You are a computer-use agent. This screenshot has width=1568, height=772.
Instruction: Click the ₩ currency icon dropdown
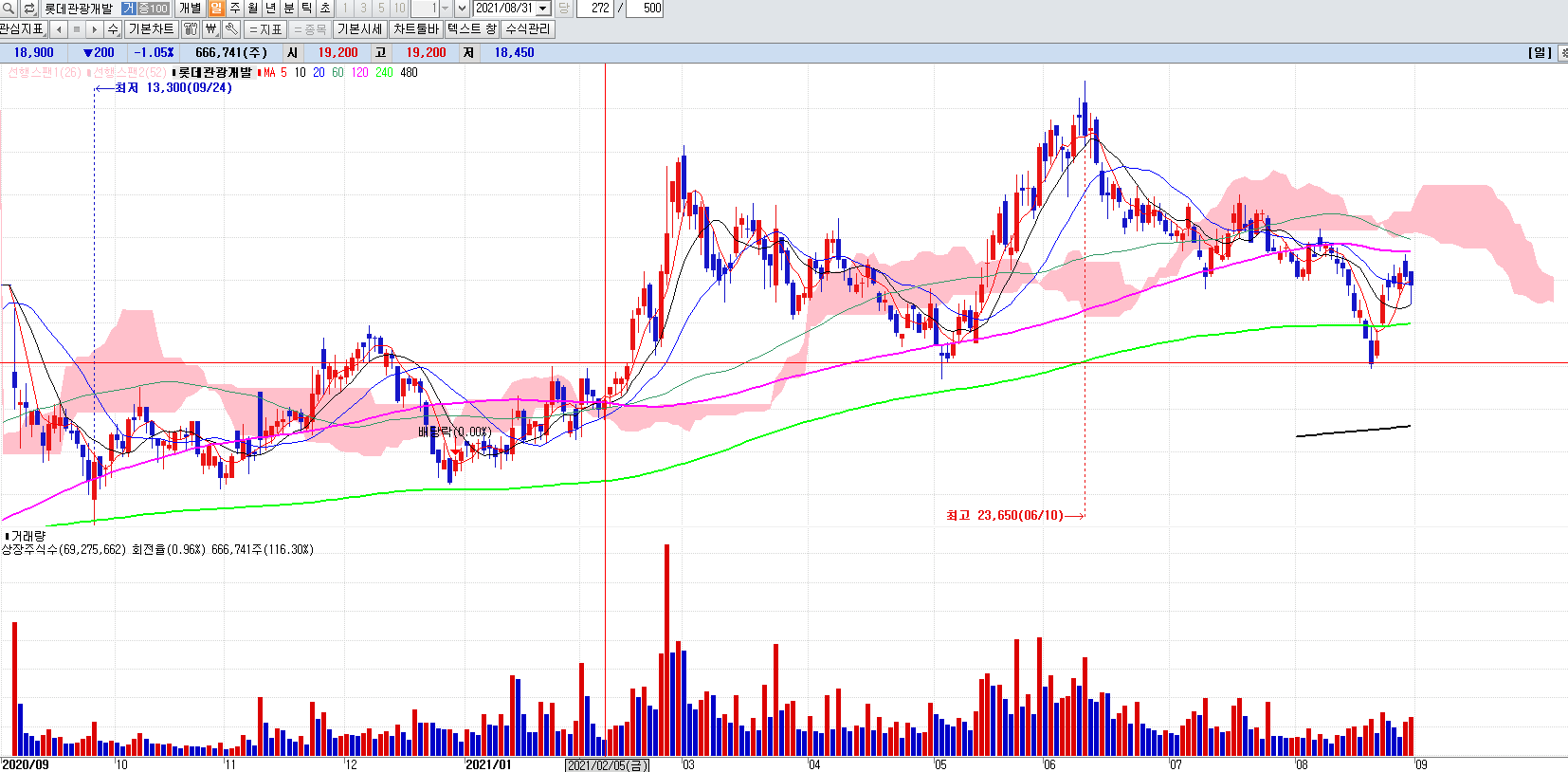[211, 29]
